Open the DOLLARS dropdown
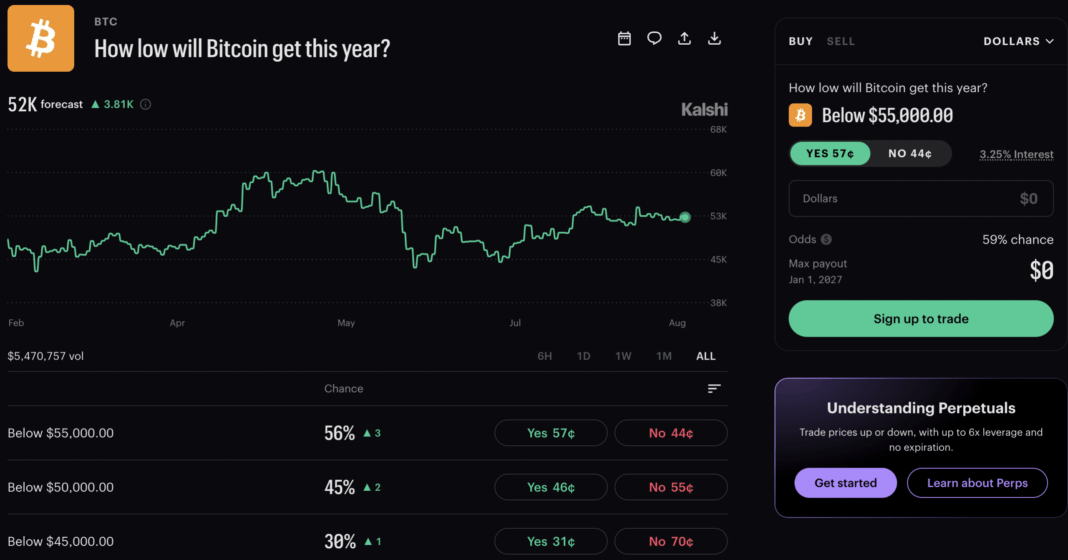The width and height of the screenshot is (1068, 560). tap(1018, 42)
